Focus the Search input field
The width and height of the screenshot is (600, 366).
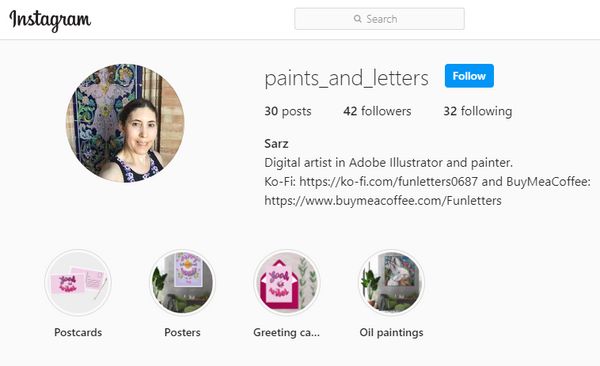point(380,19)
